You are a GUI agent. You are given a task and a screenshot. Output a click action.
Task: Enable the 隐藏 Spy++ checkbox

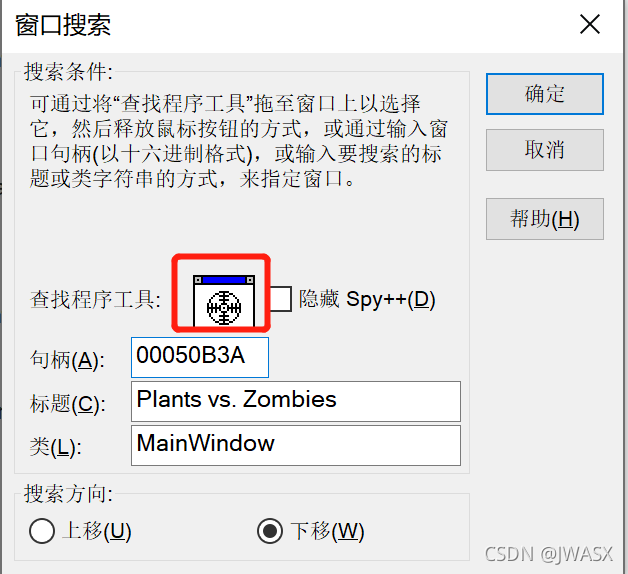tap(280, 299)
